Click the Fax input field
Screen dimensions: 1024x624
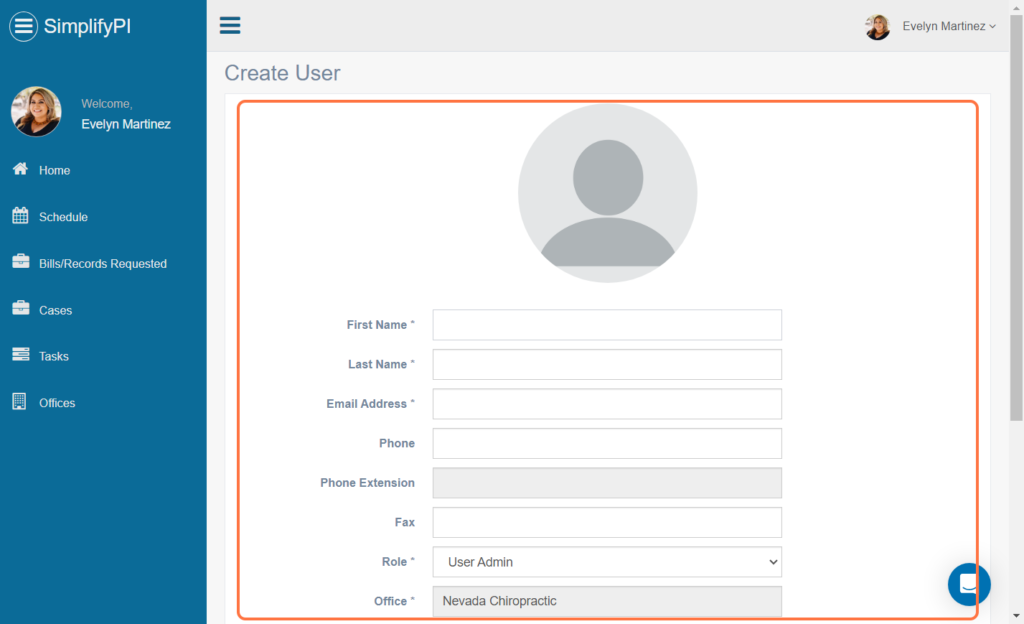(607, 522)
